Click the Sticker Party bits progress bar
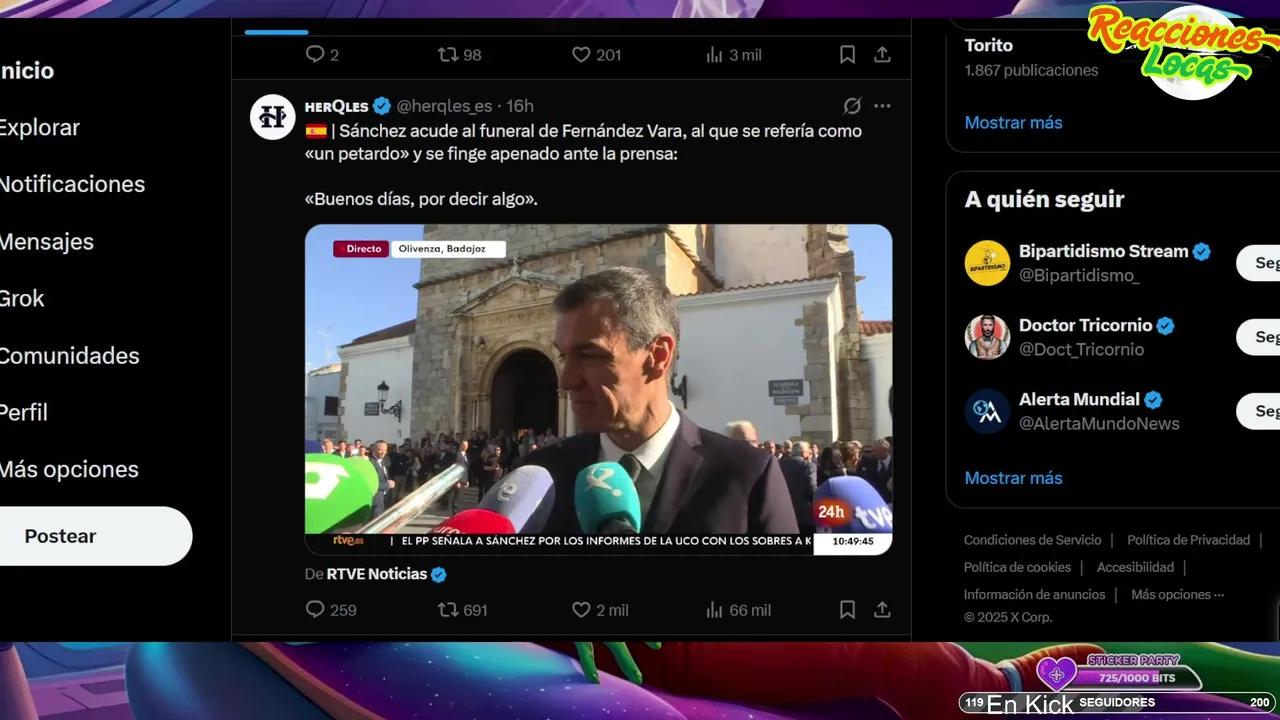This screenshot has height=720, width=1280. (x=1136, y=678)
